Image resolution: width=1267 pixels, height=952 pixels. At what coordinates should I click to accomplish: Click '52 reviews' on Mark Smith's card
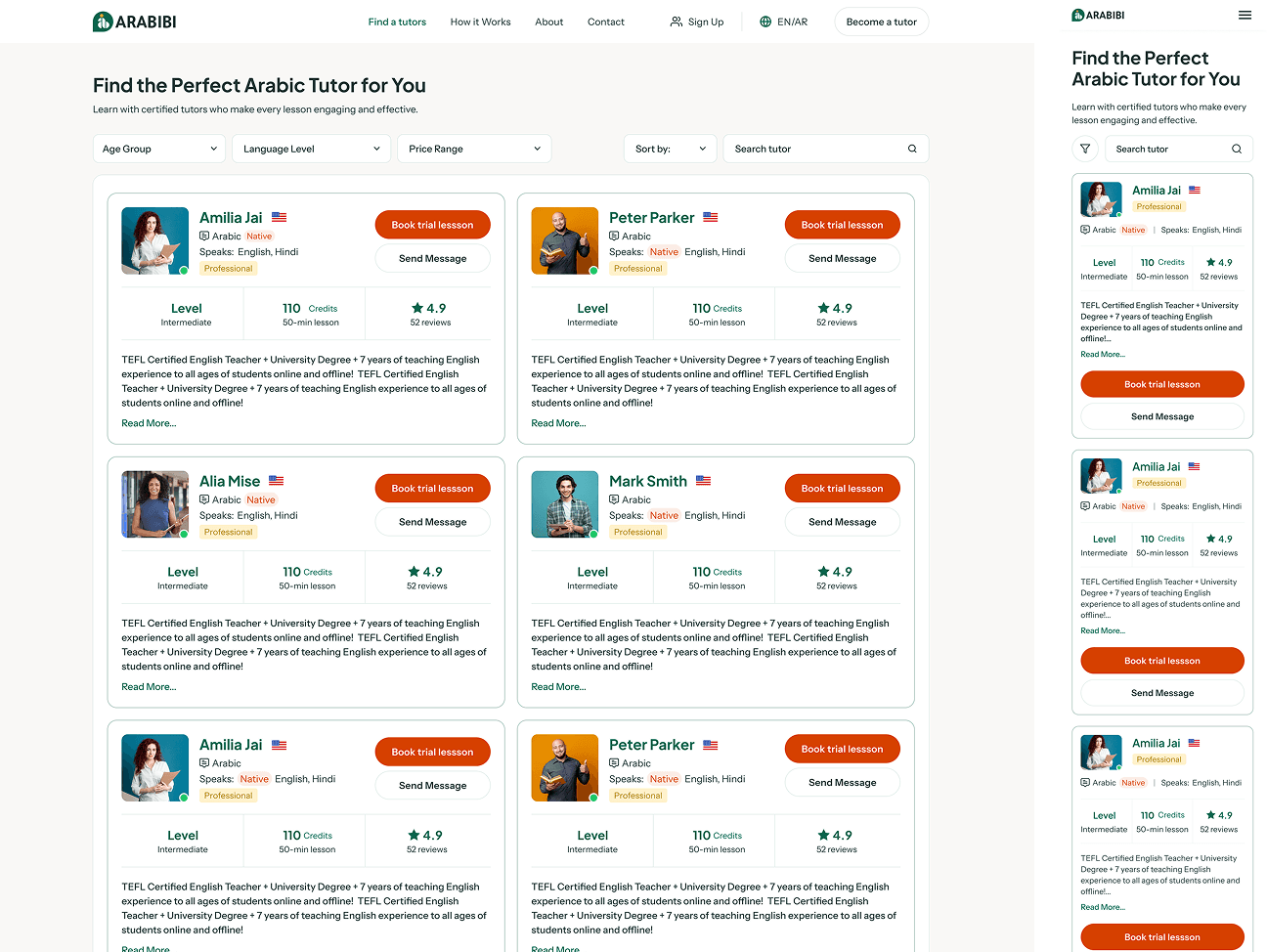(x=837, y=586)
